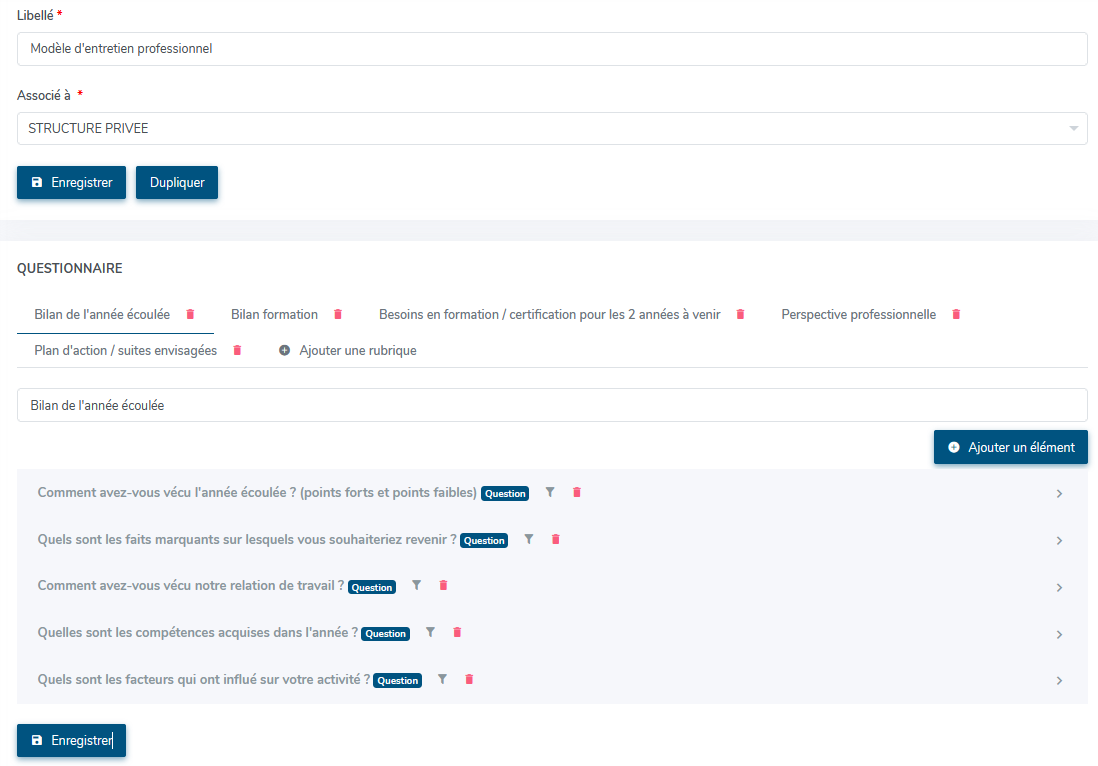Click filter icon on 'facteurs qui ont influé' question

click(x=442, y=679)
